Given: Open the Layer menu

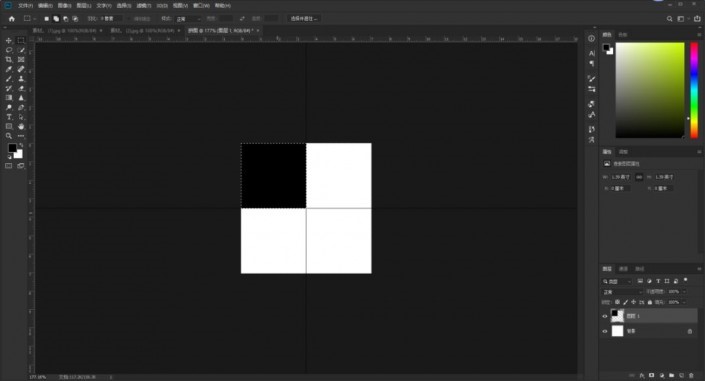Looking at the screenshot, I should [84, 6].
